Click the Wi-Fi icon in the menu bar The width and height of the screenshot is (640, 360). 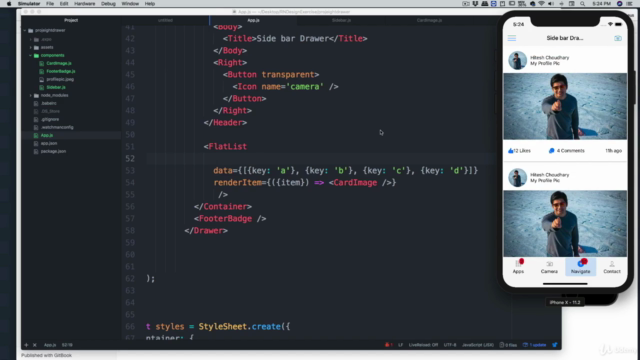point(542,4)
